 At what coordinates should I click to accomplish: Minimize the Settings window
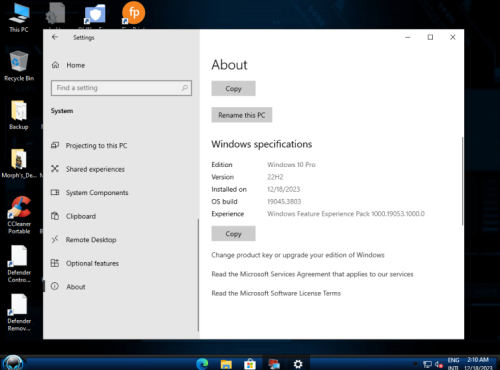click(408, 37)
